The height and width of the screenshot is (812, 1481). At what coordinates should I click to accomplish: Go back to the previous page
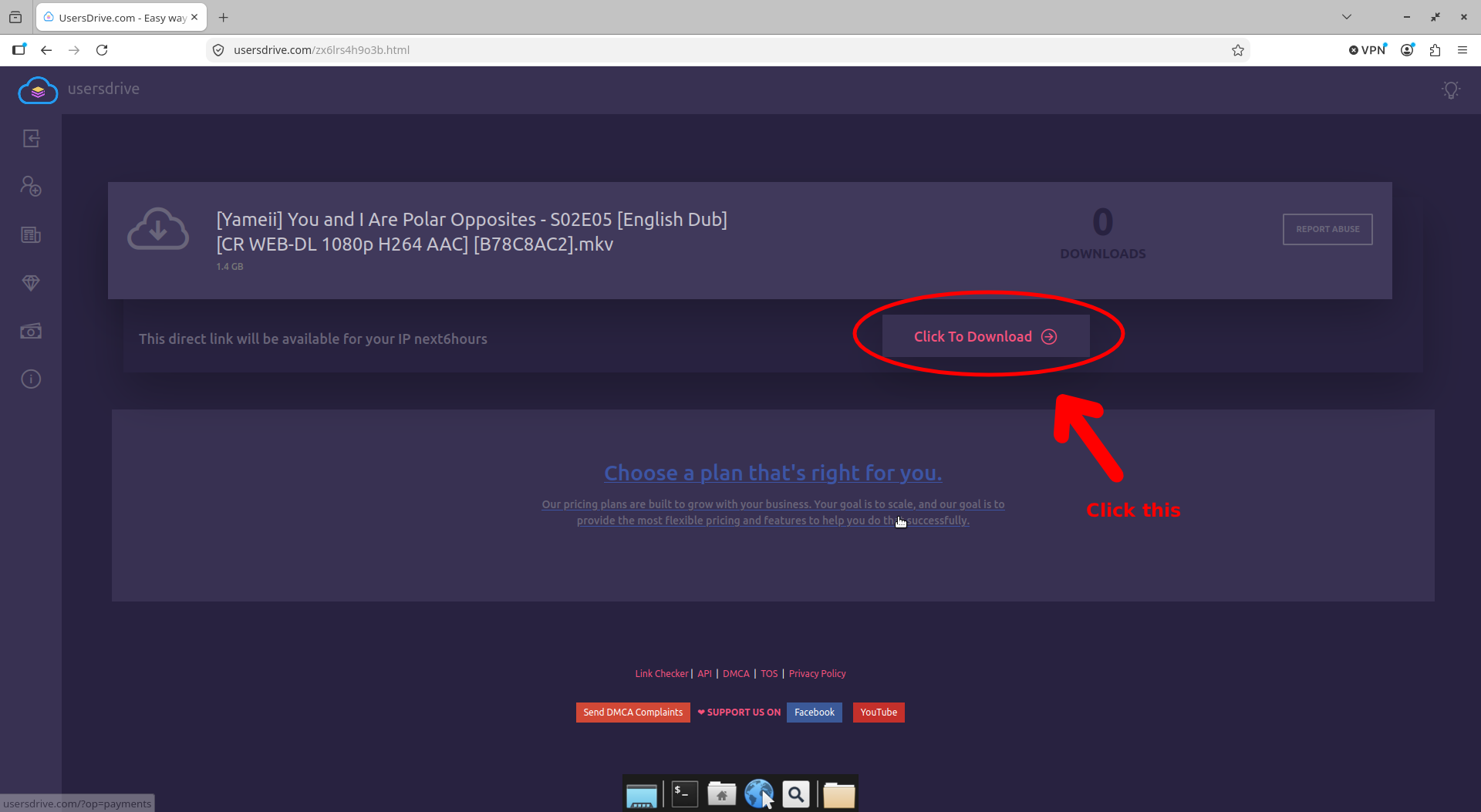pyautogui.click(x=46, y=50)
